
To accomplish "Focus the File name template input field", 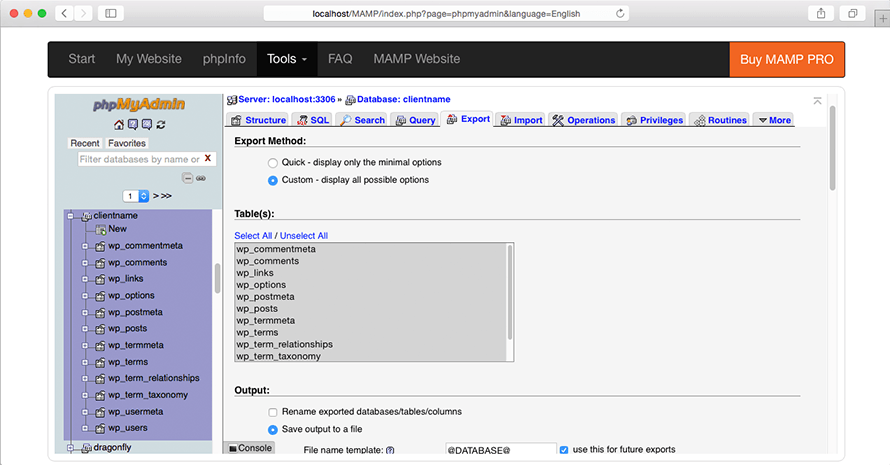I will [501, 449].
